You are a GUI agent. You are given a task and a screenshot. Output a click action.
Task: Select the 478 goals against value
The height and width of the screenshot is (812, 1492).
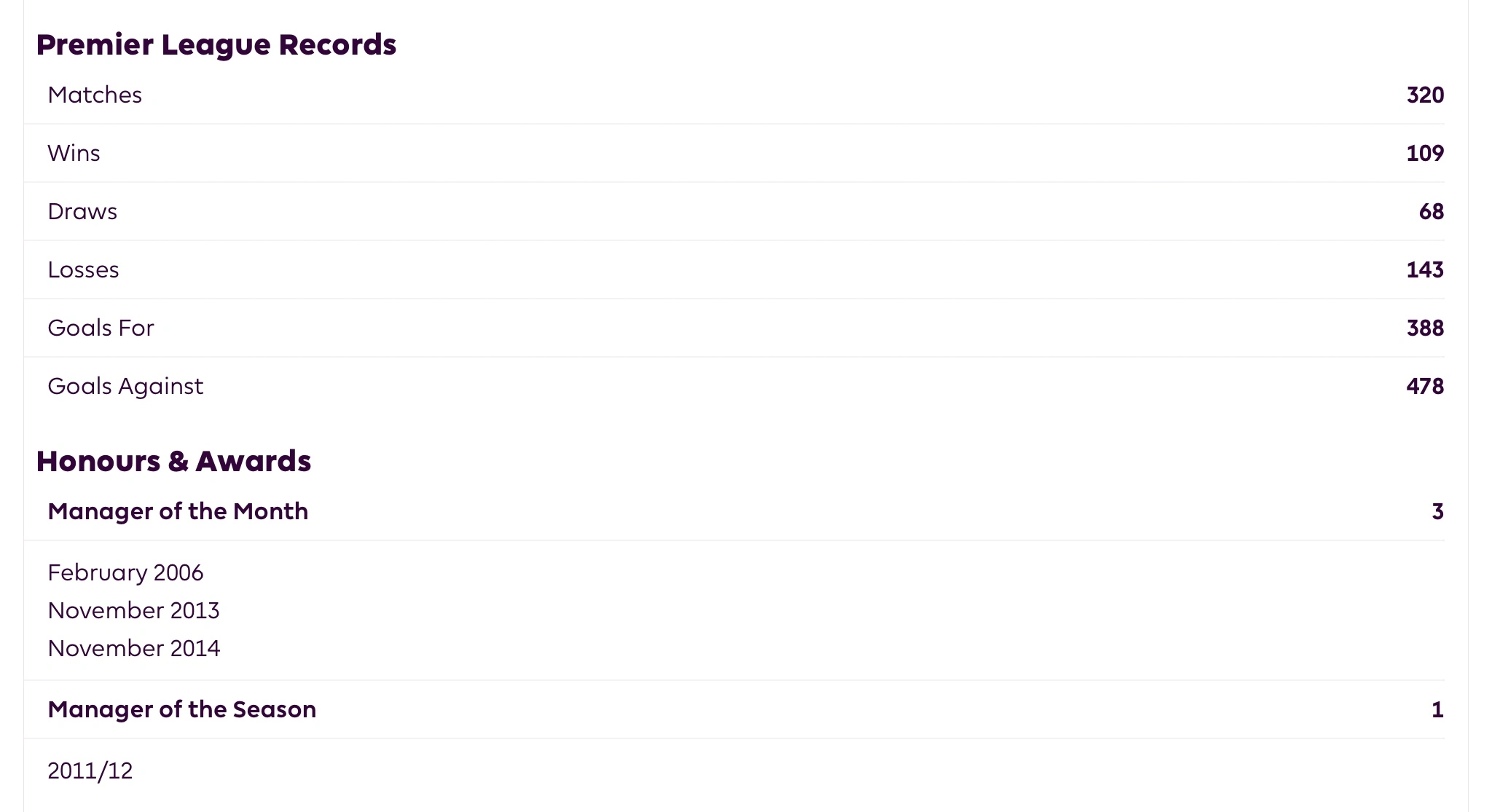(x=1424, y=387)
